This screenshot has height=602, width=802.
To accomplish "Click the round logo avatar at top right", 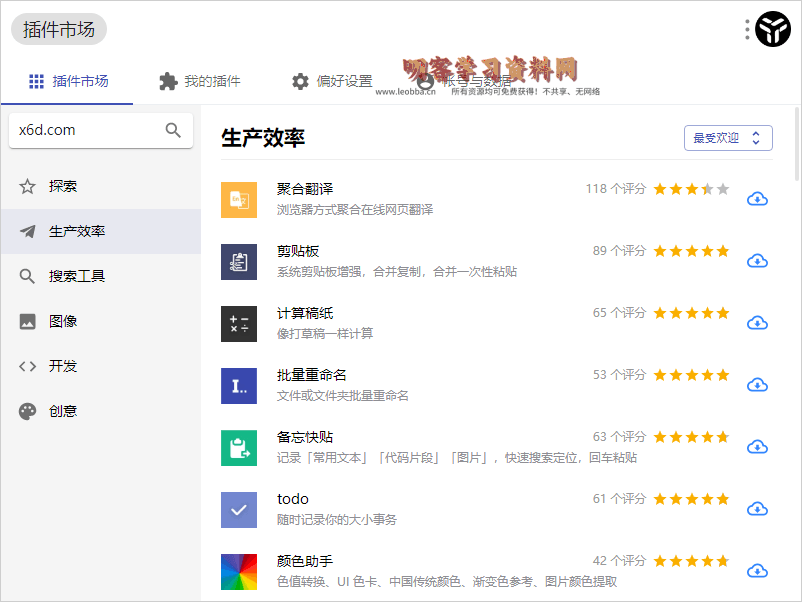I will click(773, 30).
